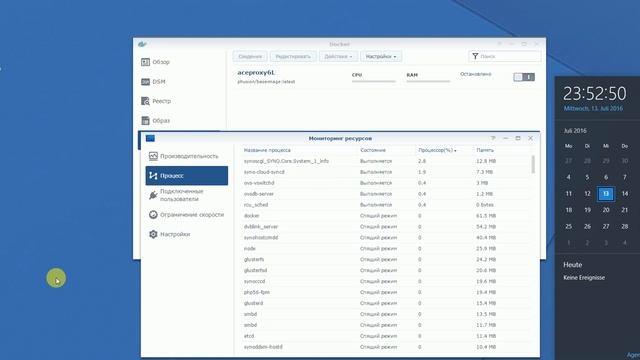Click the filter funnel icon in Docker search
640x360 pixels.
point(475,56)
